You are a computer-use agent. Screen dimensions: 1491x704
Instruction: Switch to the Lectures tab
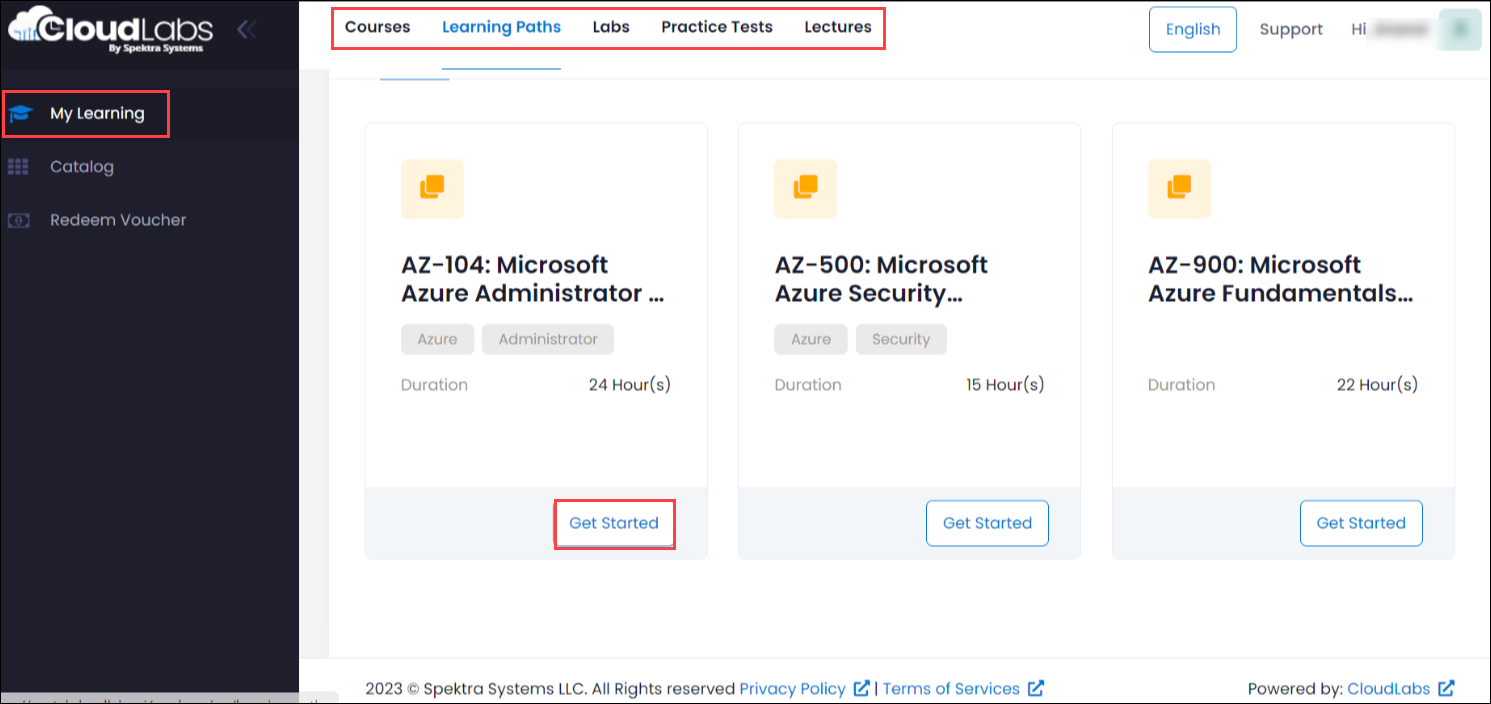[x=838, y=27]
